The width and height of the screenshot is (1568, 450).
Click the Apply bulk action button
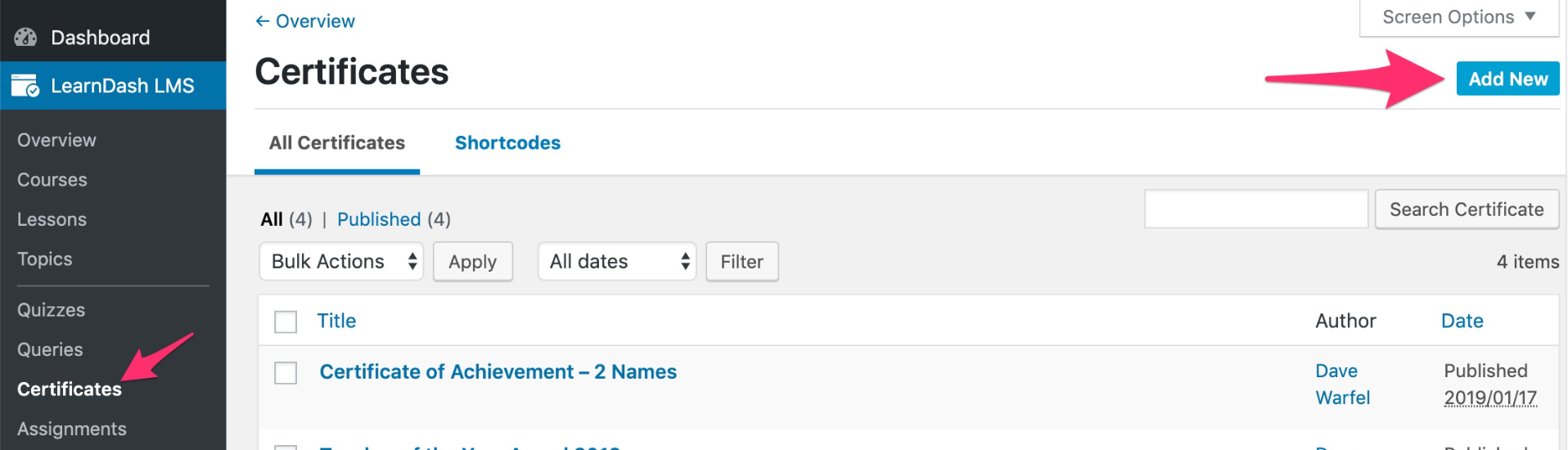(x=472, y=262)
